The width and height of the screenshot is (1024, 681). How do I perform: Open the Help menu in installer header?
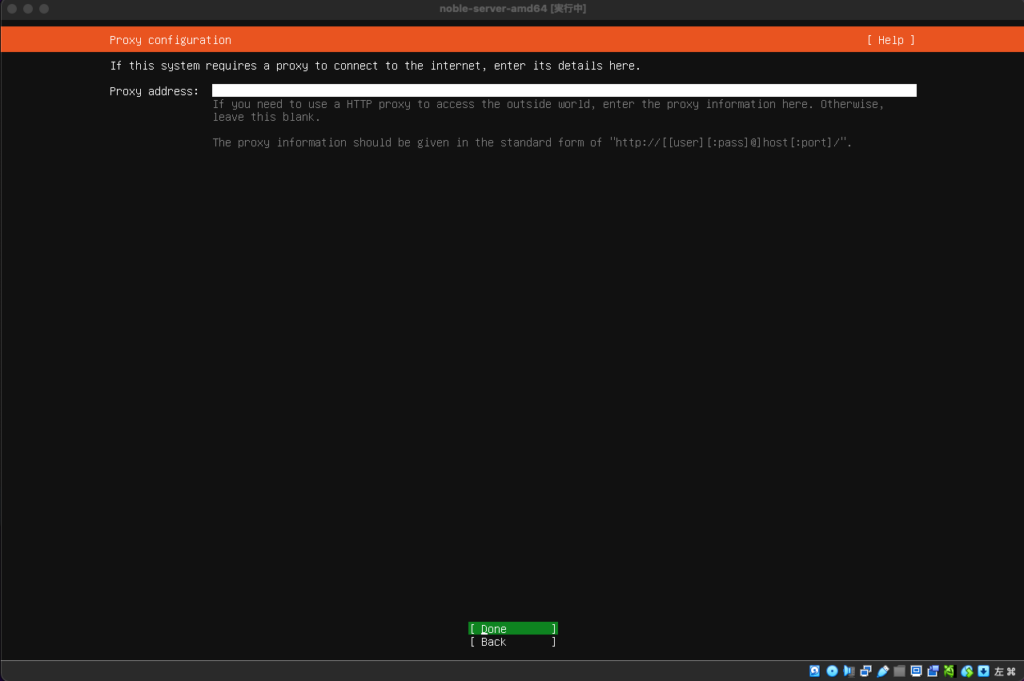(x=891, y=40)
